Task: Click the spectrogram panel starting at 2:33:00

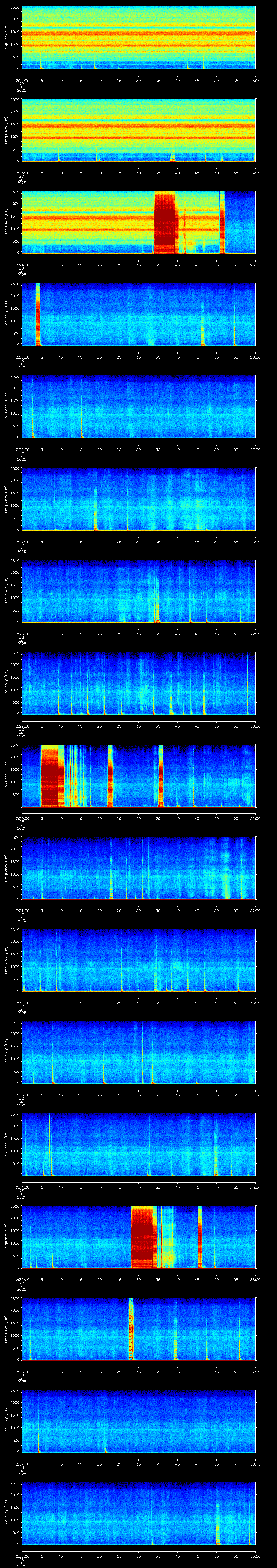Action: (139, 1052)
